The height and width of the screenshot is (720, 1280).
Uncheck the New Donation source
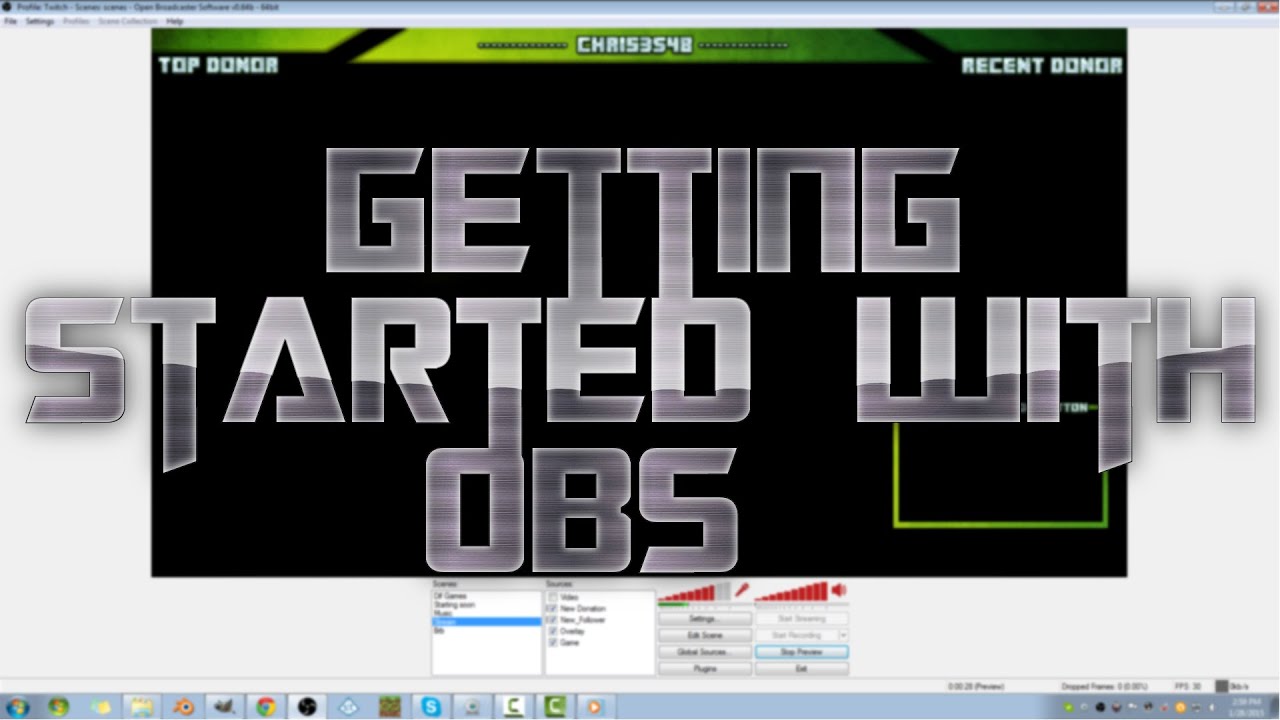pyautogui.click(x=552, y=608)
